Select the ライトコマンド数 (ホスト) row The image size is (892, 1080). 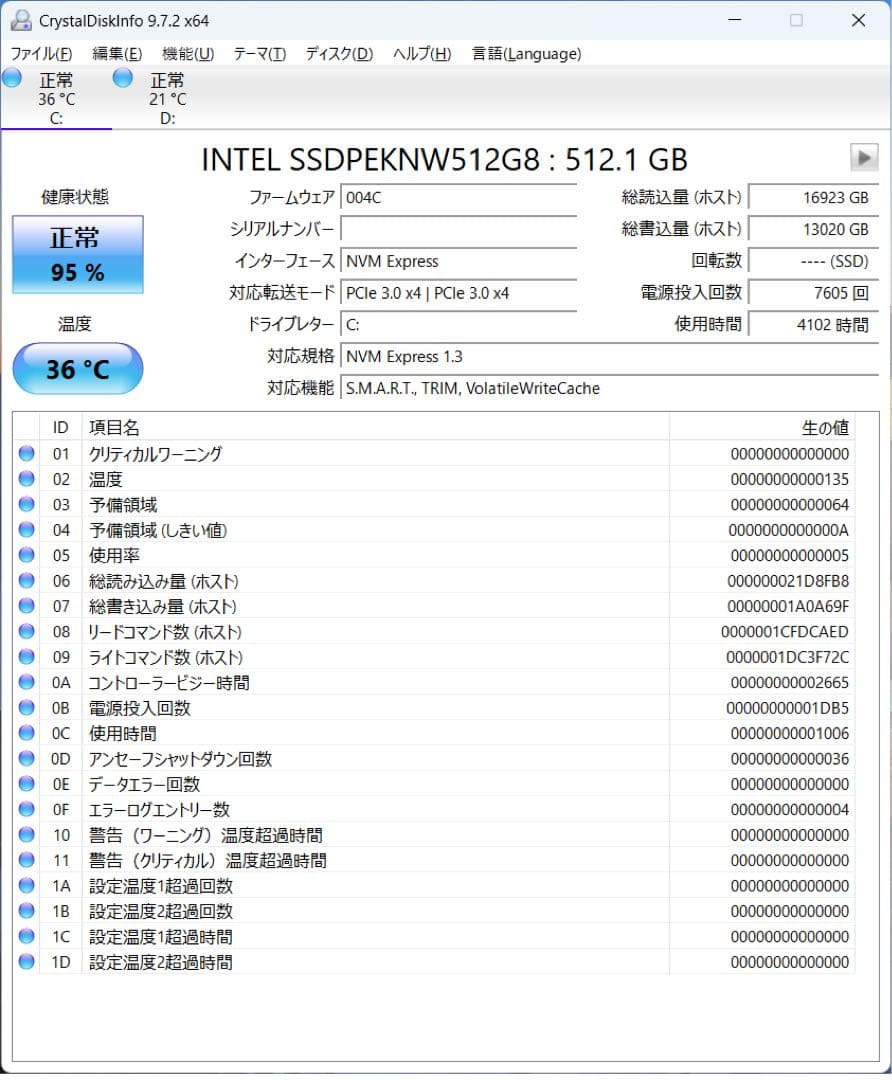[434, 657]
